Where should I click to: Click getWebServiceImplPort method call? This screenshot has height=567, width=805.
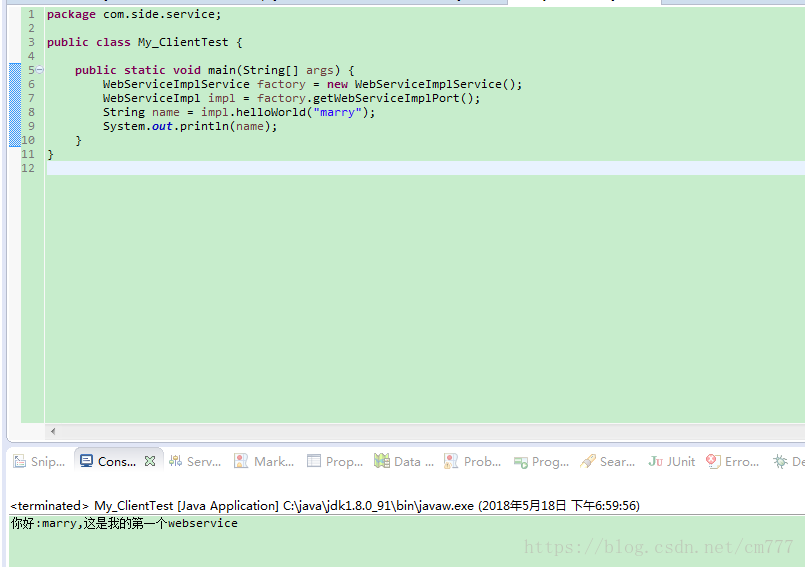pyautogui.click(x=386, y=98)
